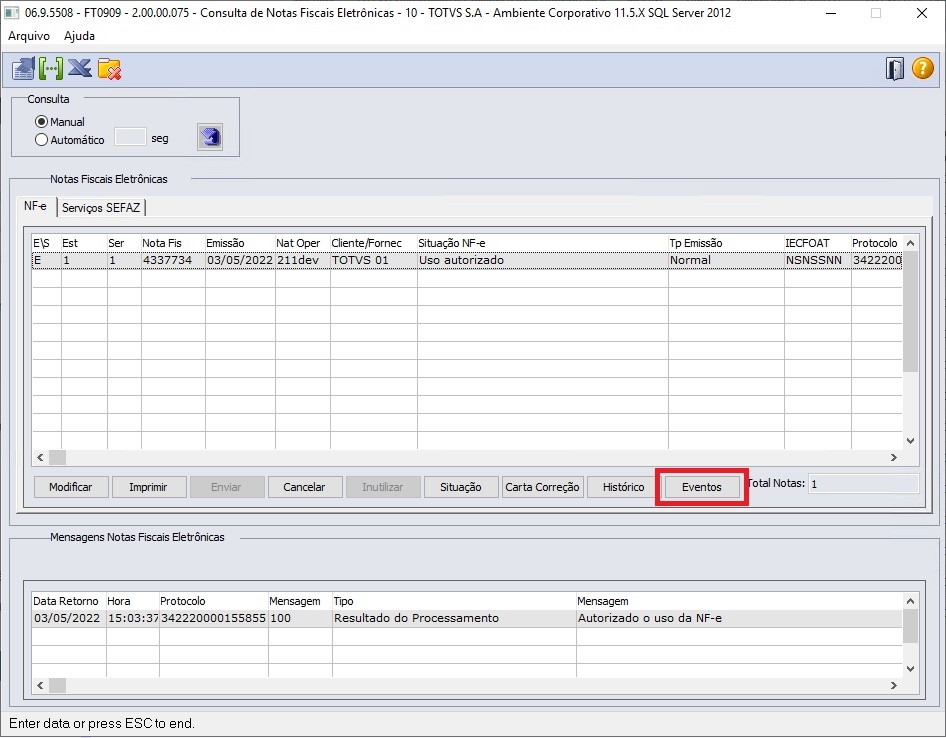Click the seconds interval input field
This screenshot has height=738, width=946.
[x=130, y=138]
